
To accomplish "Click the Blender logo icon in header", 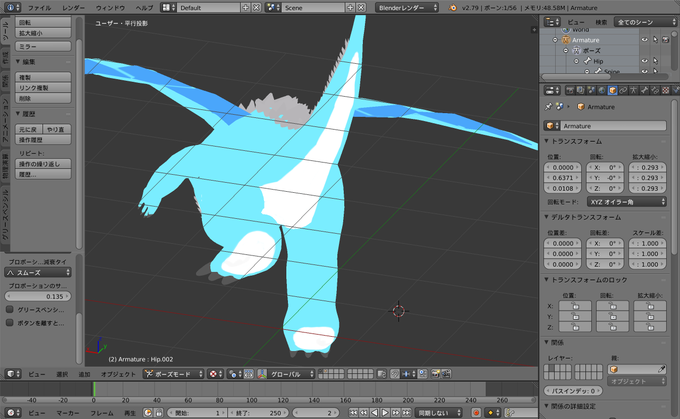I will click(453, 7).
